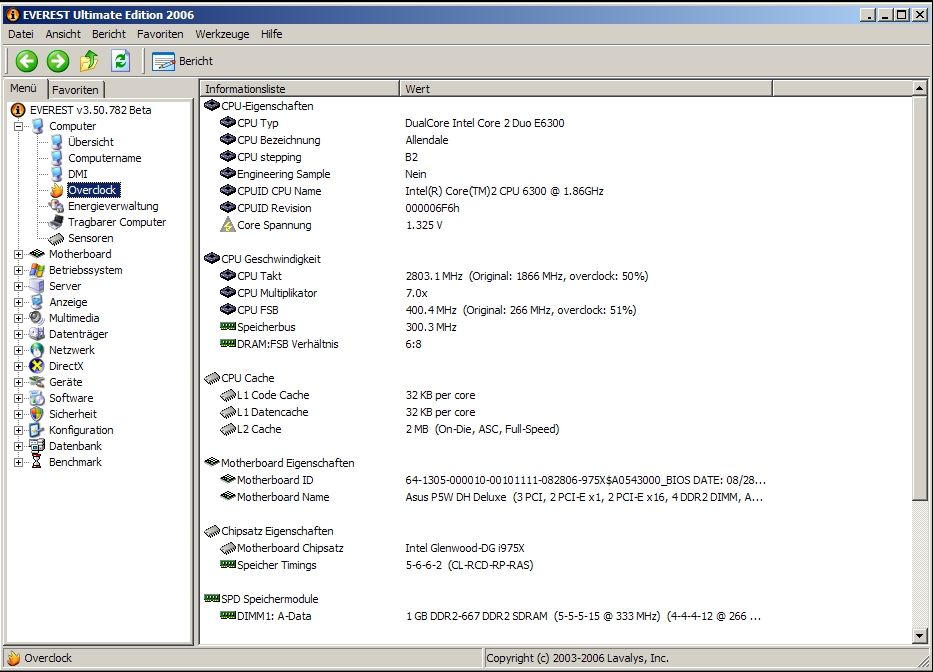Switch to the Menü tab
This screenshot has width=933, height=672.
pos(24,88)
